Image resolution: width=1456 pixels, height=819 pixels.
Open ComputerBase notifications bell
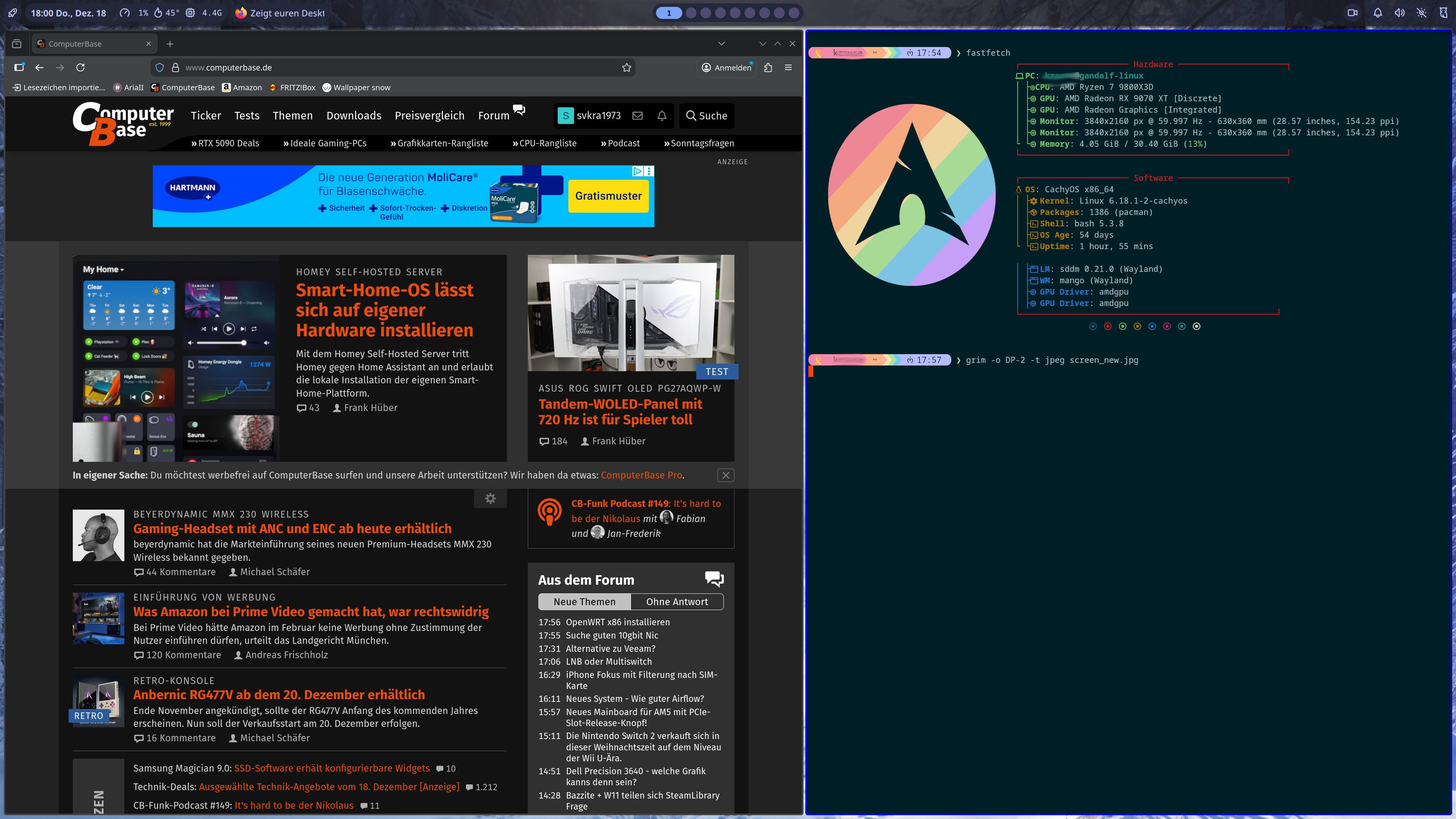tap(661, 116)
